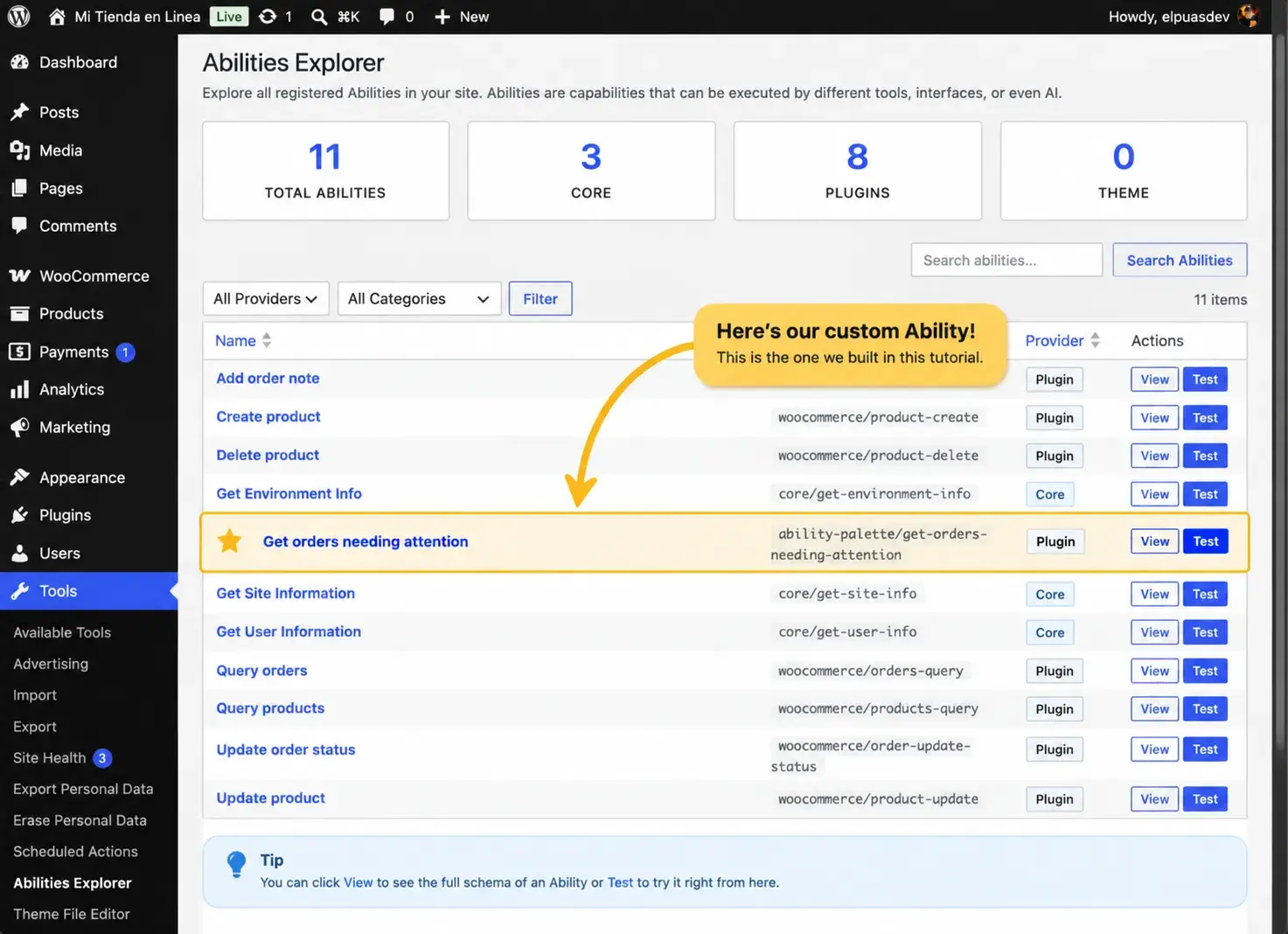Sort the table by Name column
This screenshot has width=1288, height=934.
point(243,341)
